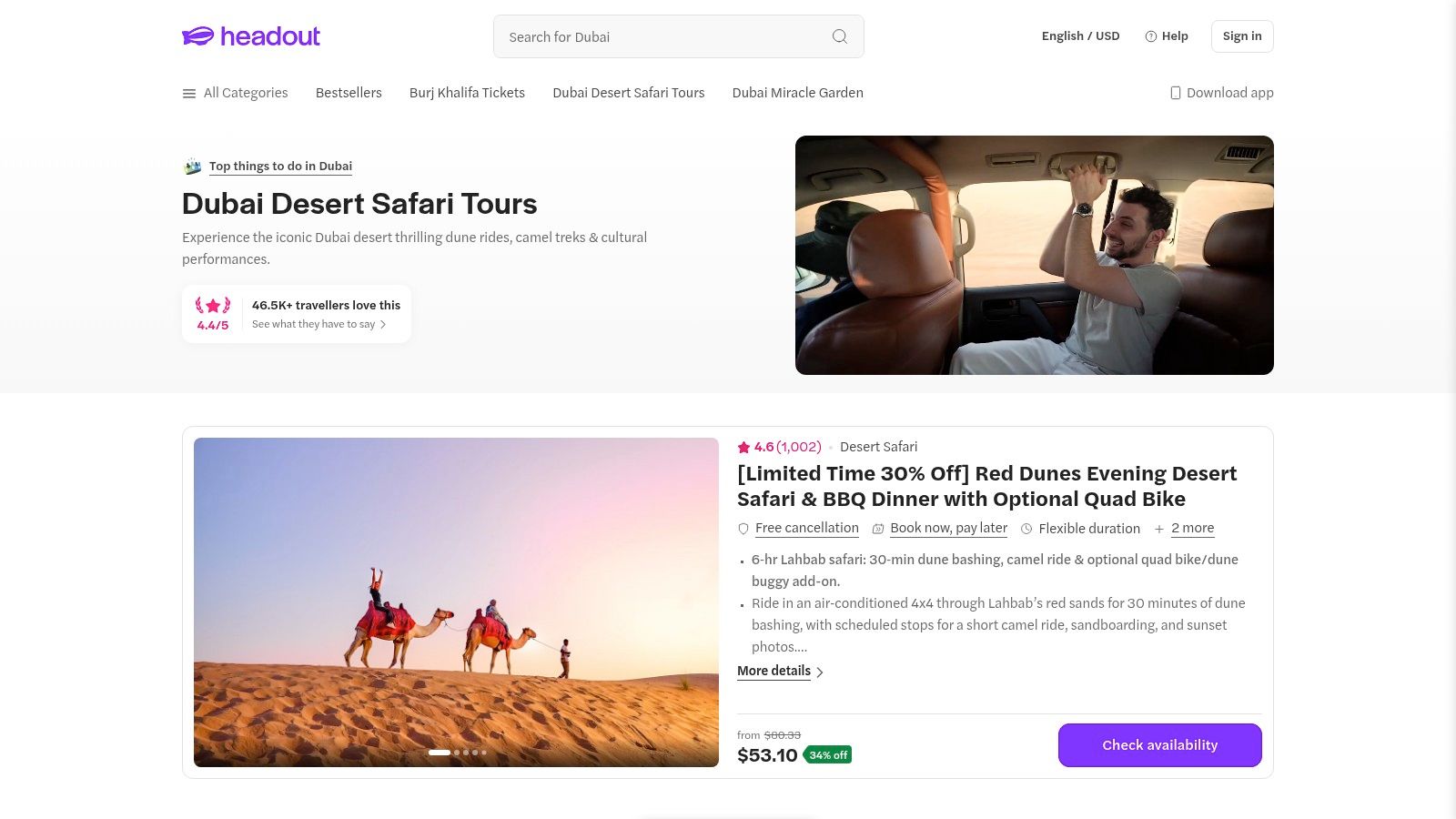
Task: Click the 1,002 reviews link
Action: (796, 447)
